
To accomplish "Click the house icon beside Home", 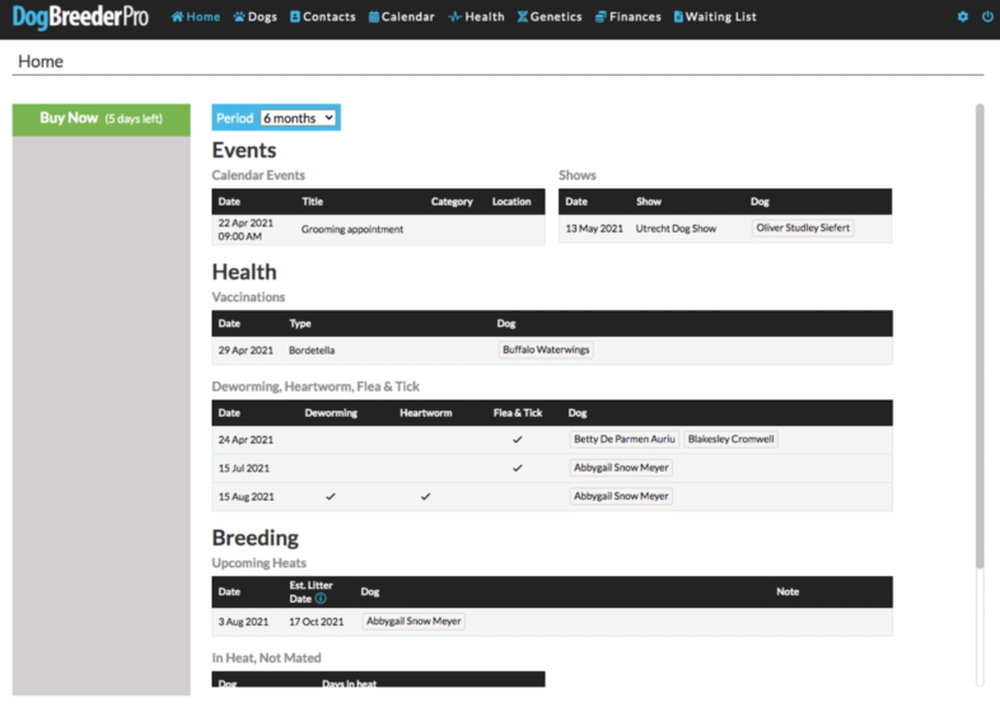I will 177,17.
